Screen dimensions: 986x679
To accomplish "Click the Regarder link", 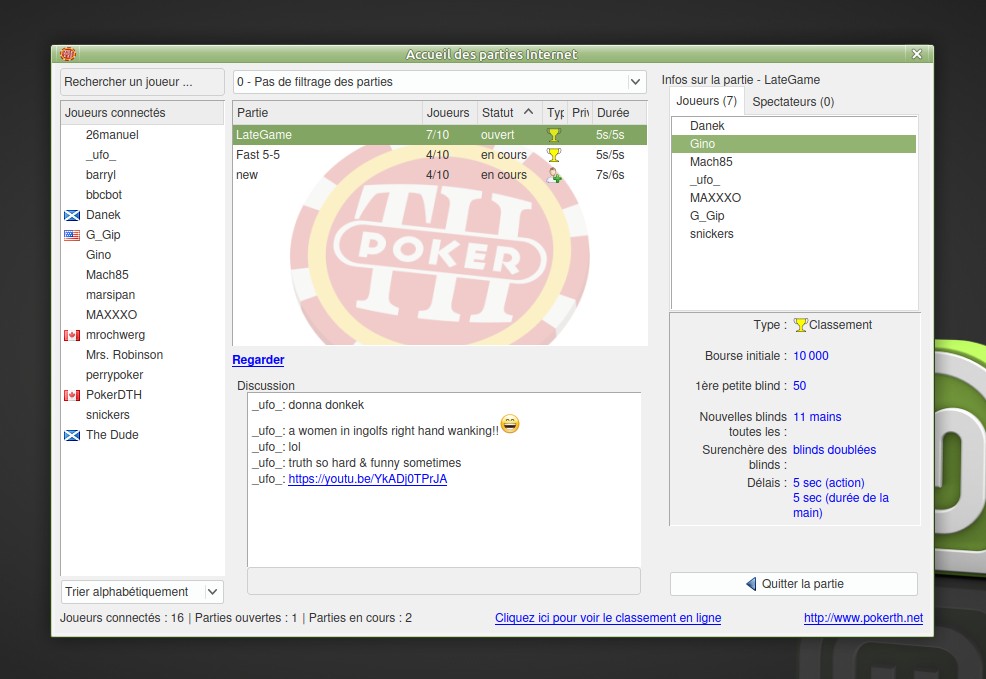I will point(258,360).
